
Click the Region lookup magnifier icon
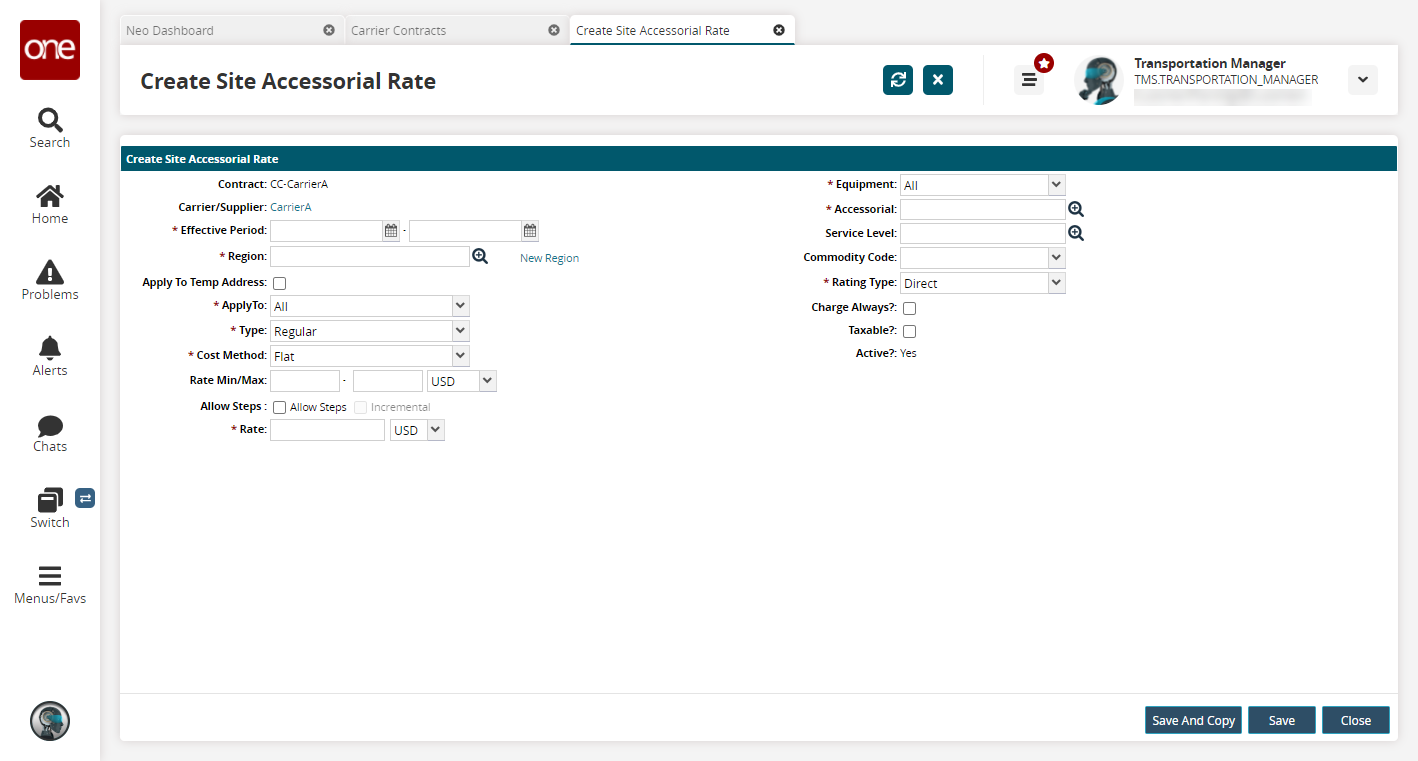pos(480,257)
